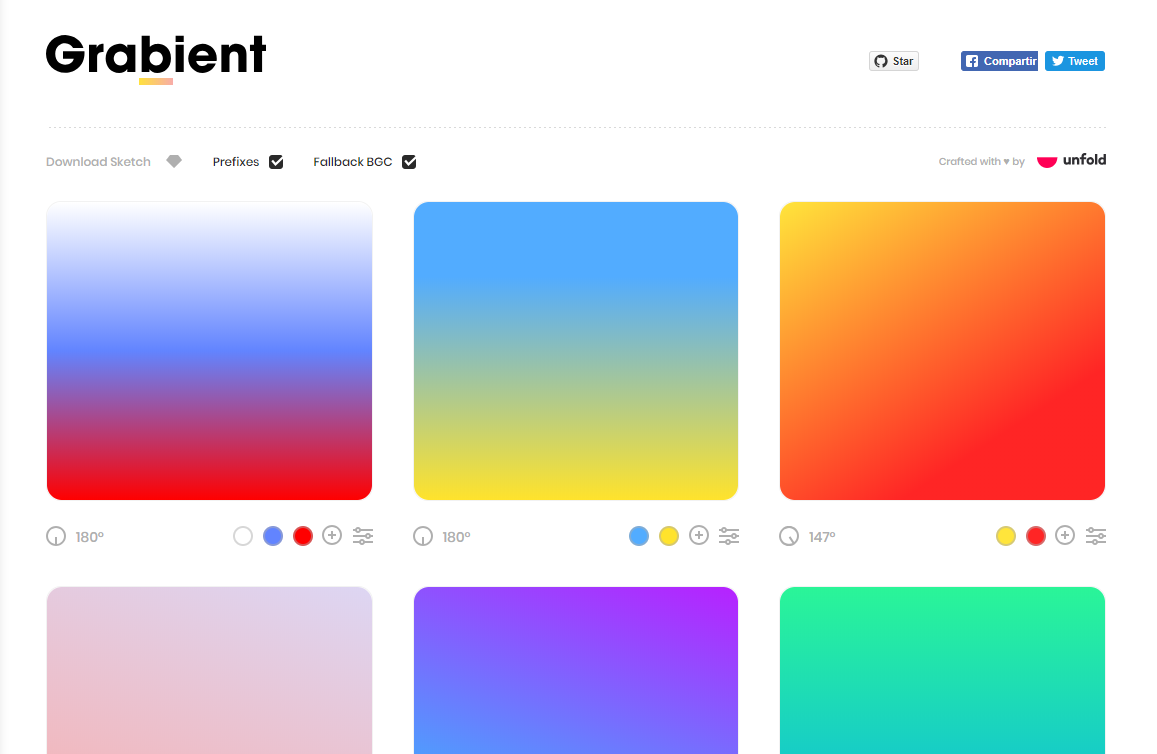The height and width of the screenshot is (754, 1157).
Task: Open adjustment sliders for the first gradient
Action: tap(363, 536)
